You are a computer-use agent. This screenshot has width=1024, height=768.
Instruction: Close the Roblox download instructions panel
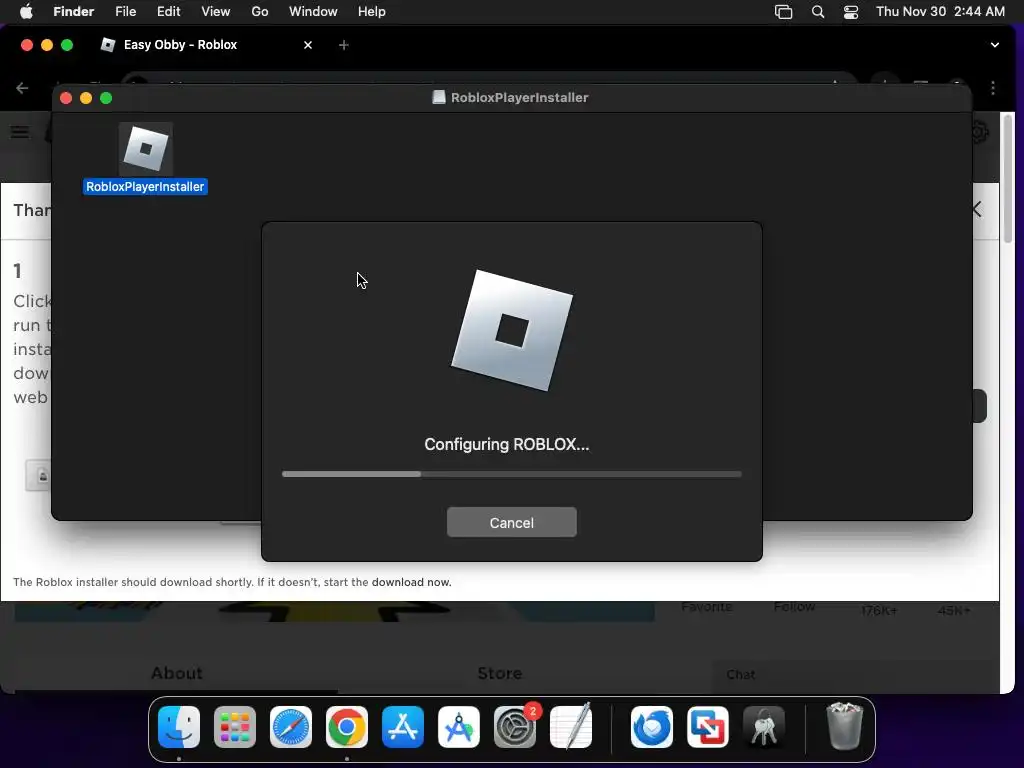pyautogui.click(x=976, y=210)
